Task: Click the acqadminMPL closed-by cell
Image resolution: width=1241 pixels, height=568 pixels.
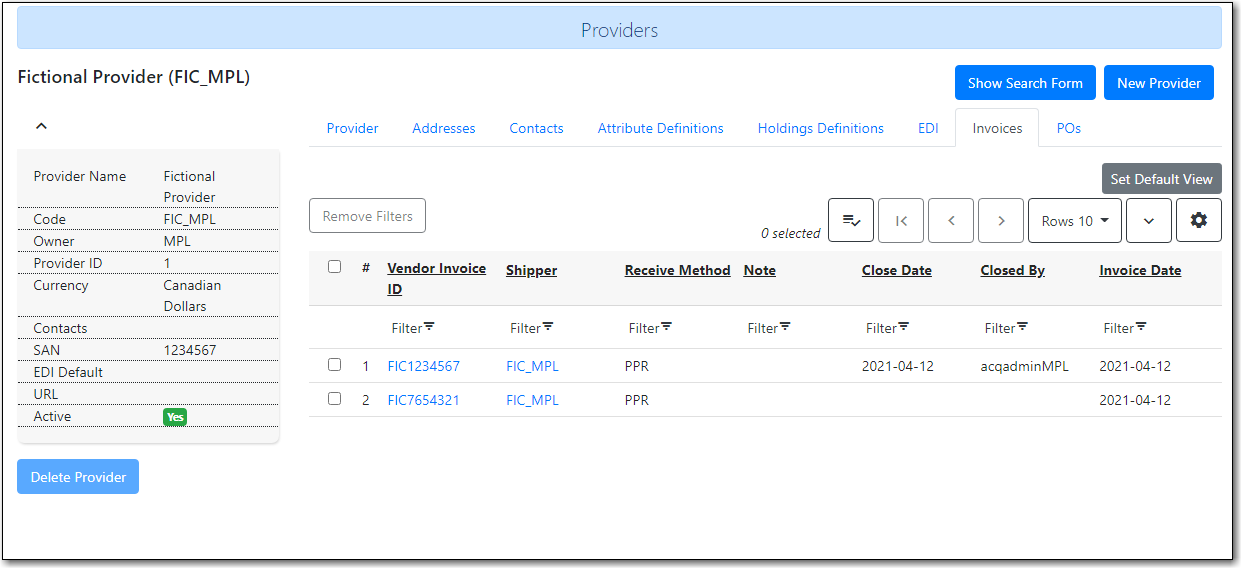Action: coord(1025,366)
